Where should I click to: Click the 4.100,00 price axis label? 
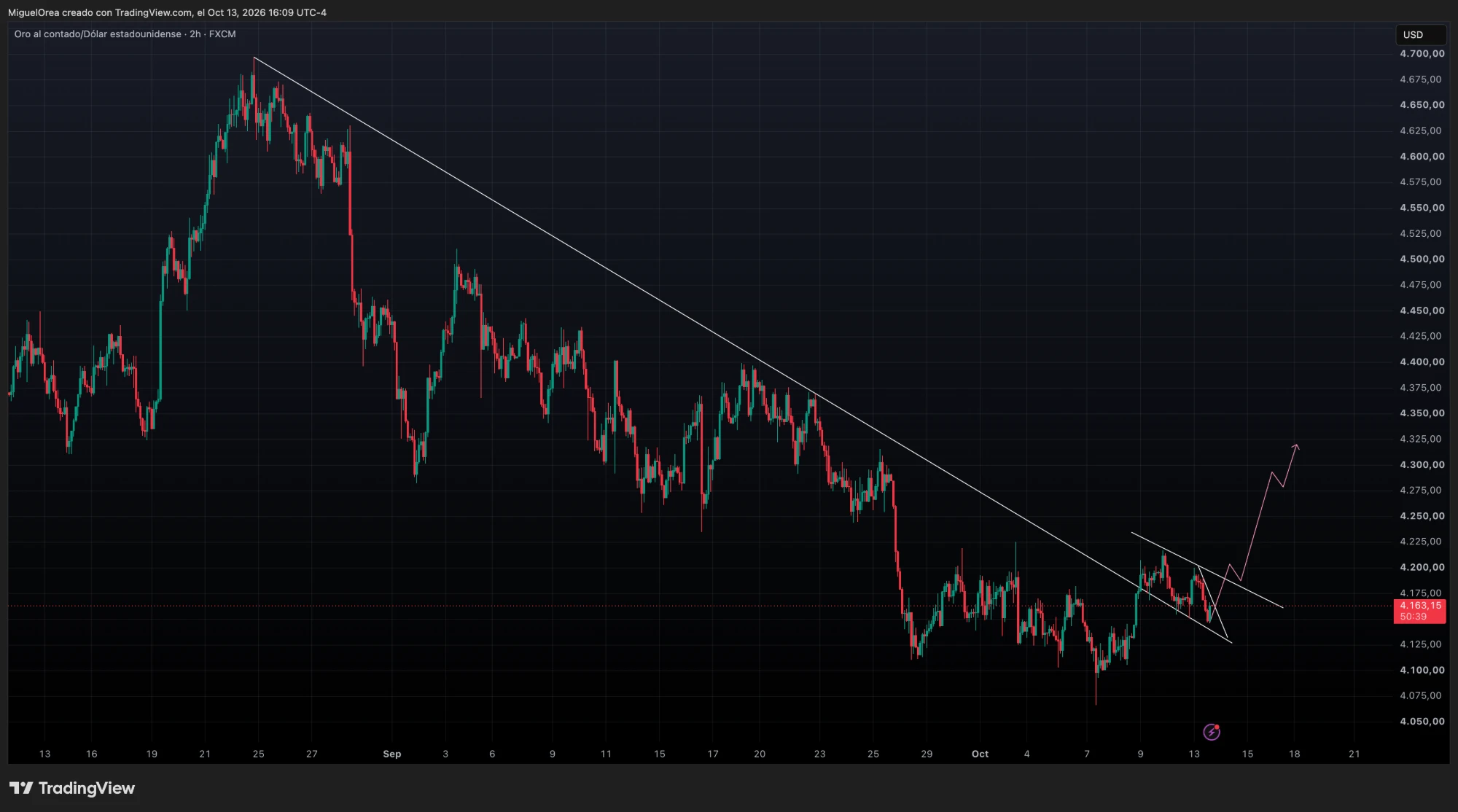coord(1422,670)
